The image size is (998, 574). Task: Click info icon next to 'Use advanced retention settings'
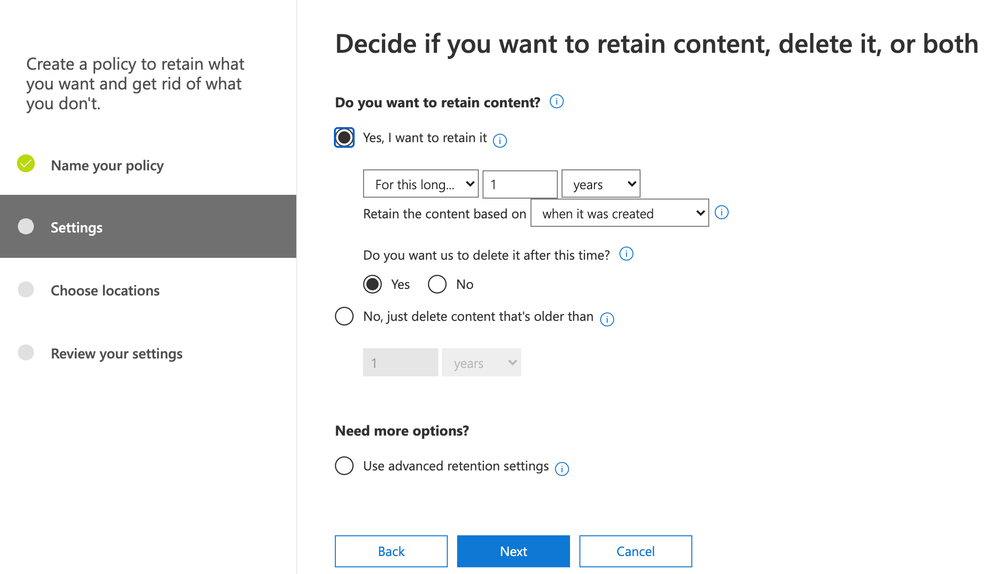click(562, 469)
